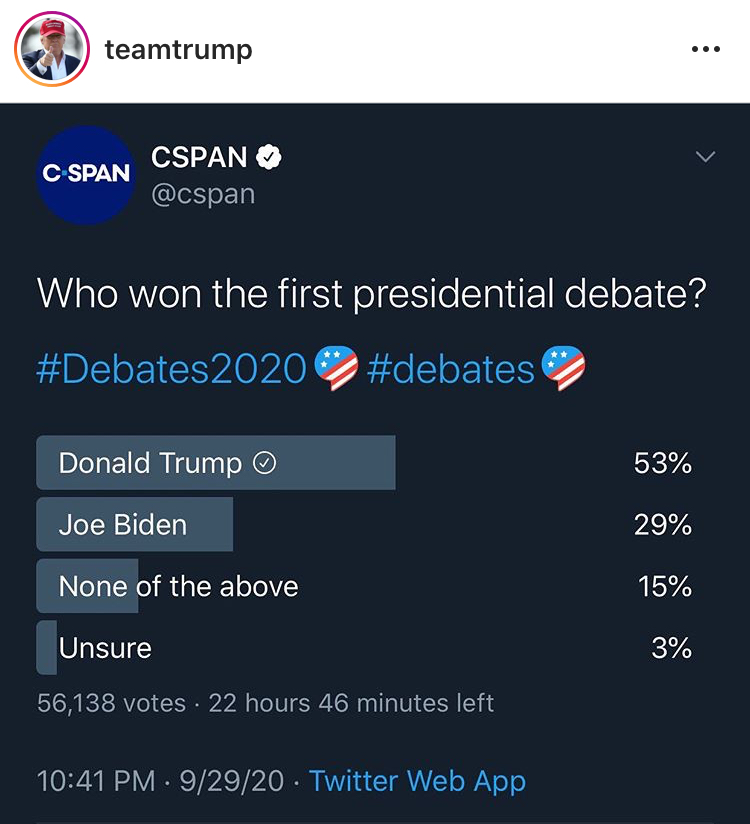Click the CSPAN verified checkmark badge
The image size is (750, 824).
(270, 157)
